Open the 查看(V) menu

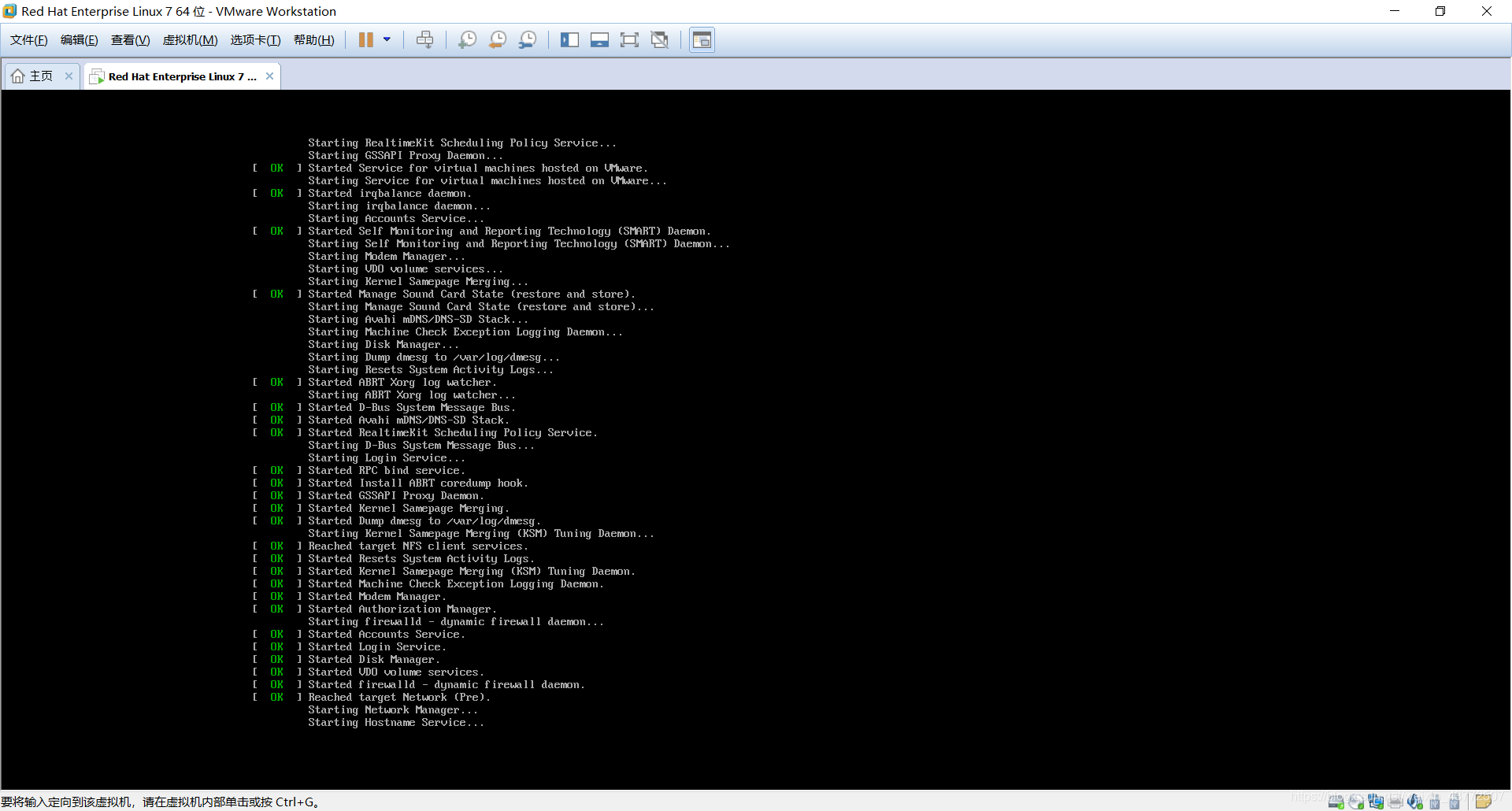[131, 40]
